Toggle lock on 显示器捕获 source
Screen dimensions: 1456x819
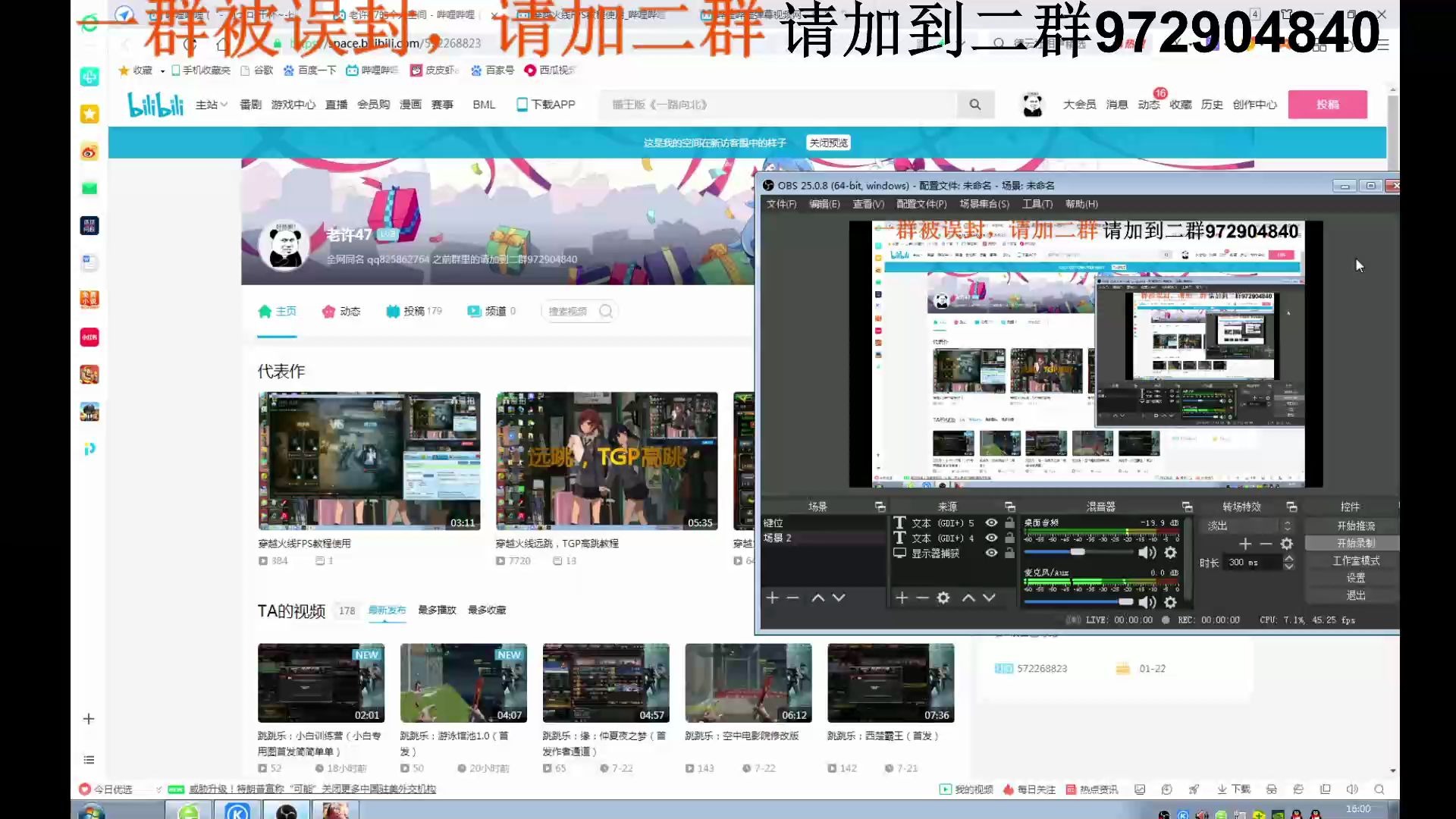tap(1009, 554)
